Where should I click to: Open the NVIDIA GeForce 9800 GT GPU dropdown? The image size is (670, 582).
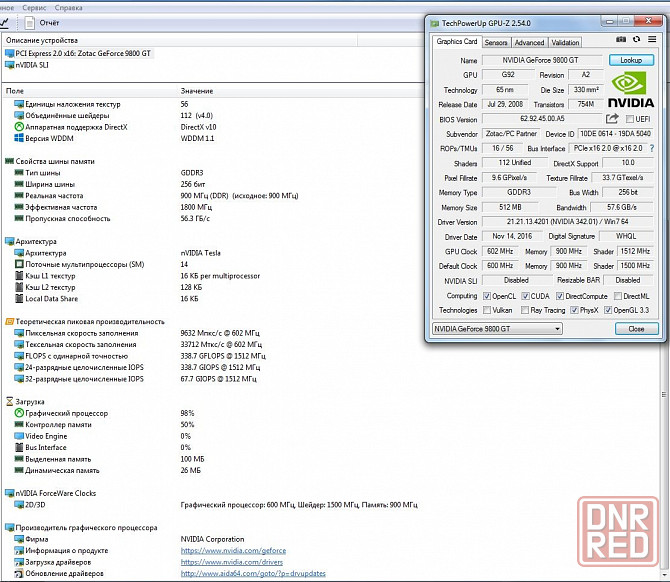pos(497,329)
